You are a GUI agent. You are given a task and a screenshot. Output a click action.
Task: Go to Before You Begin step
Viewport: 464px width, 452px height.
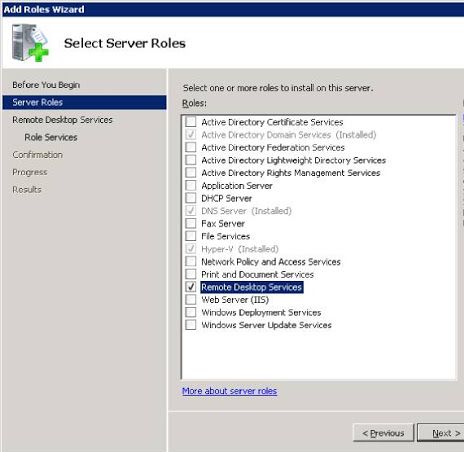point(46,85)
